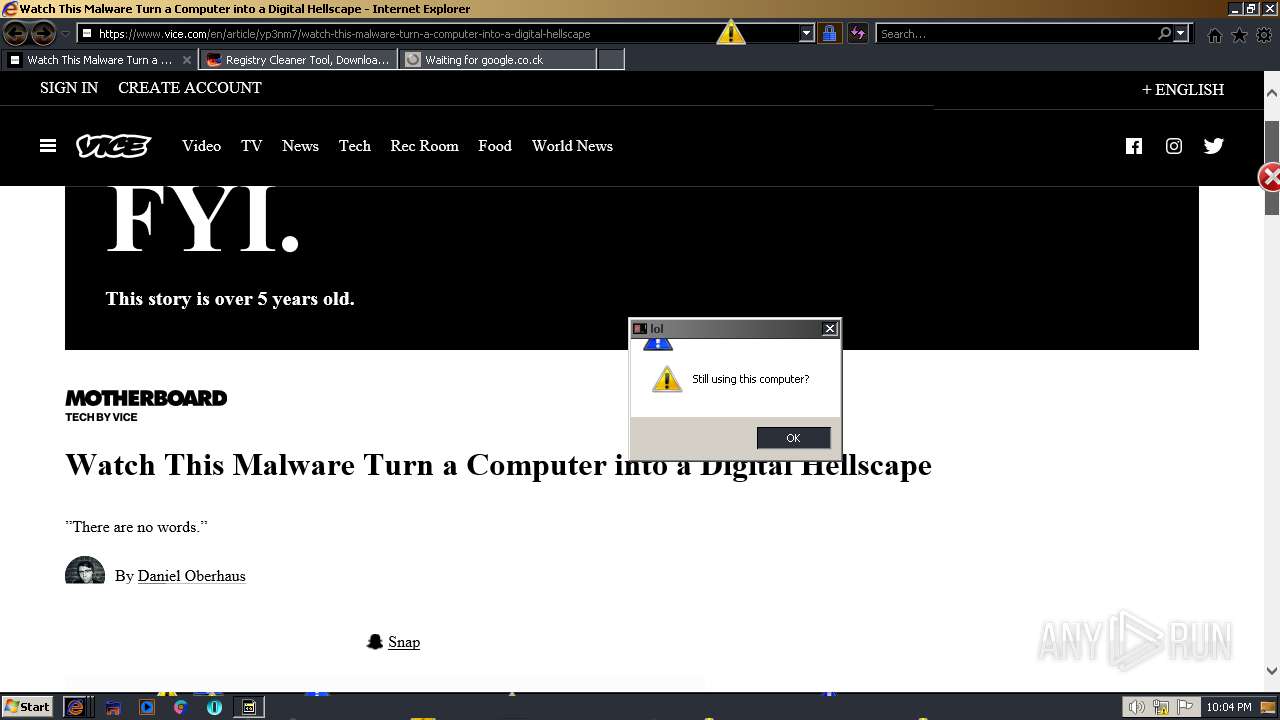Open the Tech section in VICE nav
The height and width of the screenshot is (720, 1280).
[x=355, y=146]
